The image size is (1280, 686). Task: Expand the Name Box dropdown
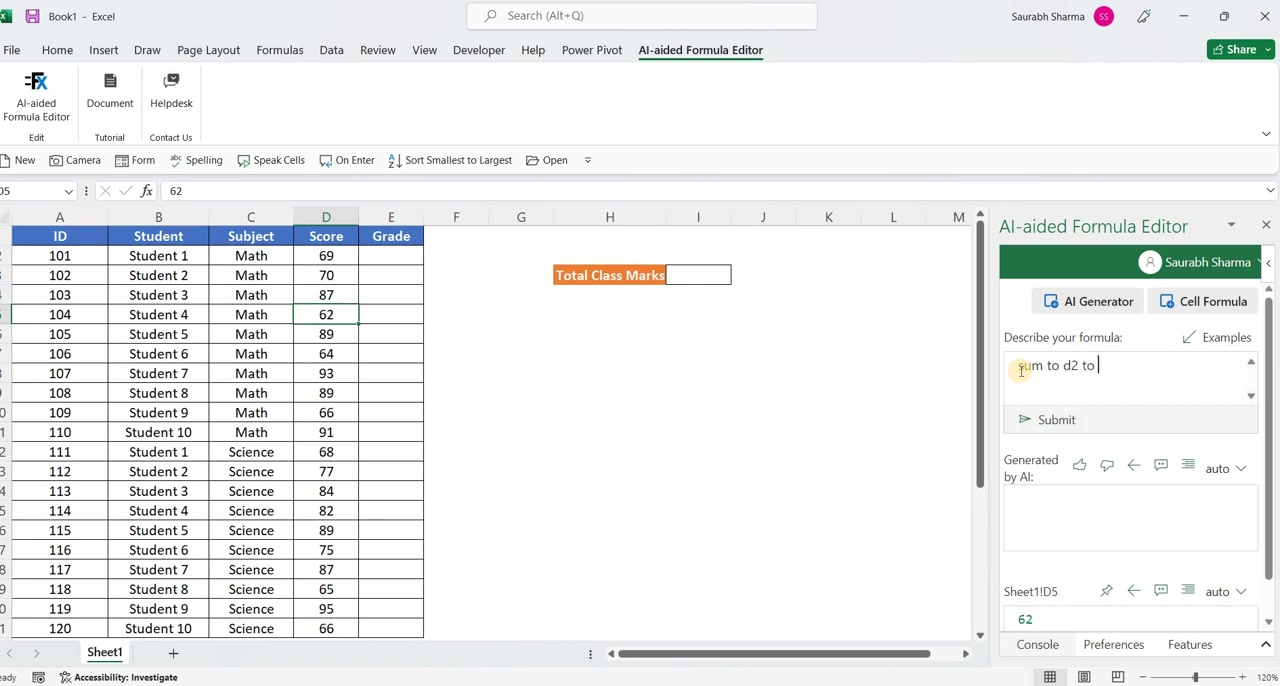point(68,191)
